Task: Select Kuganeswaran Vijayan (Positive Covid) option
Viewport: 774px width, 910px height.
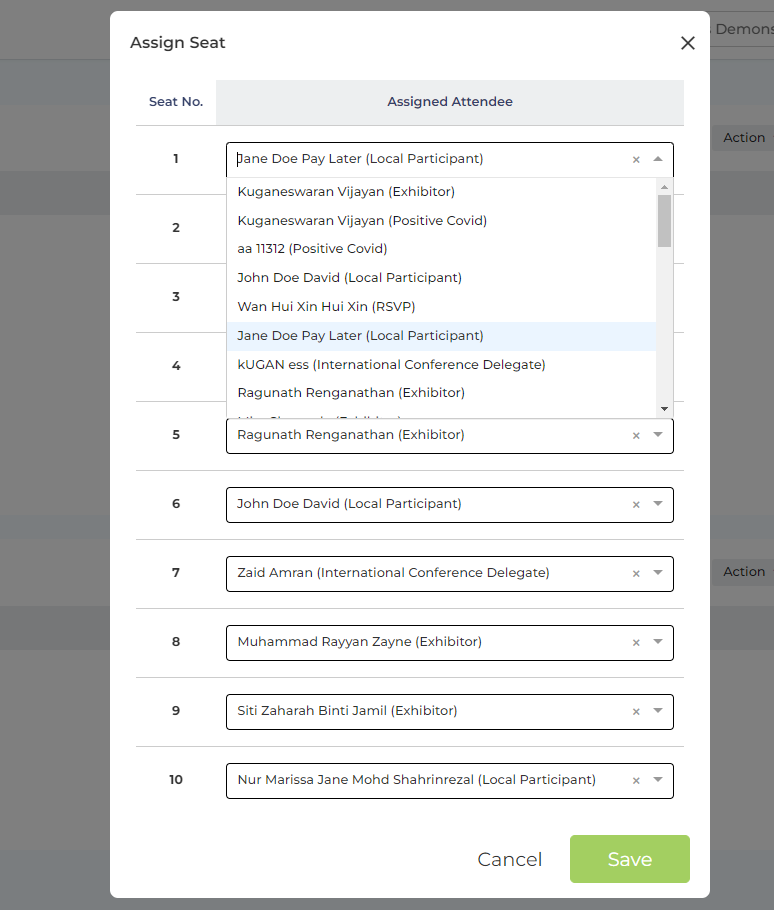Action: (x=441, y=221)
